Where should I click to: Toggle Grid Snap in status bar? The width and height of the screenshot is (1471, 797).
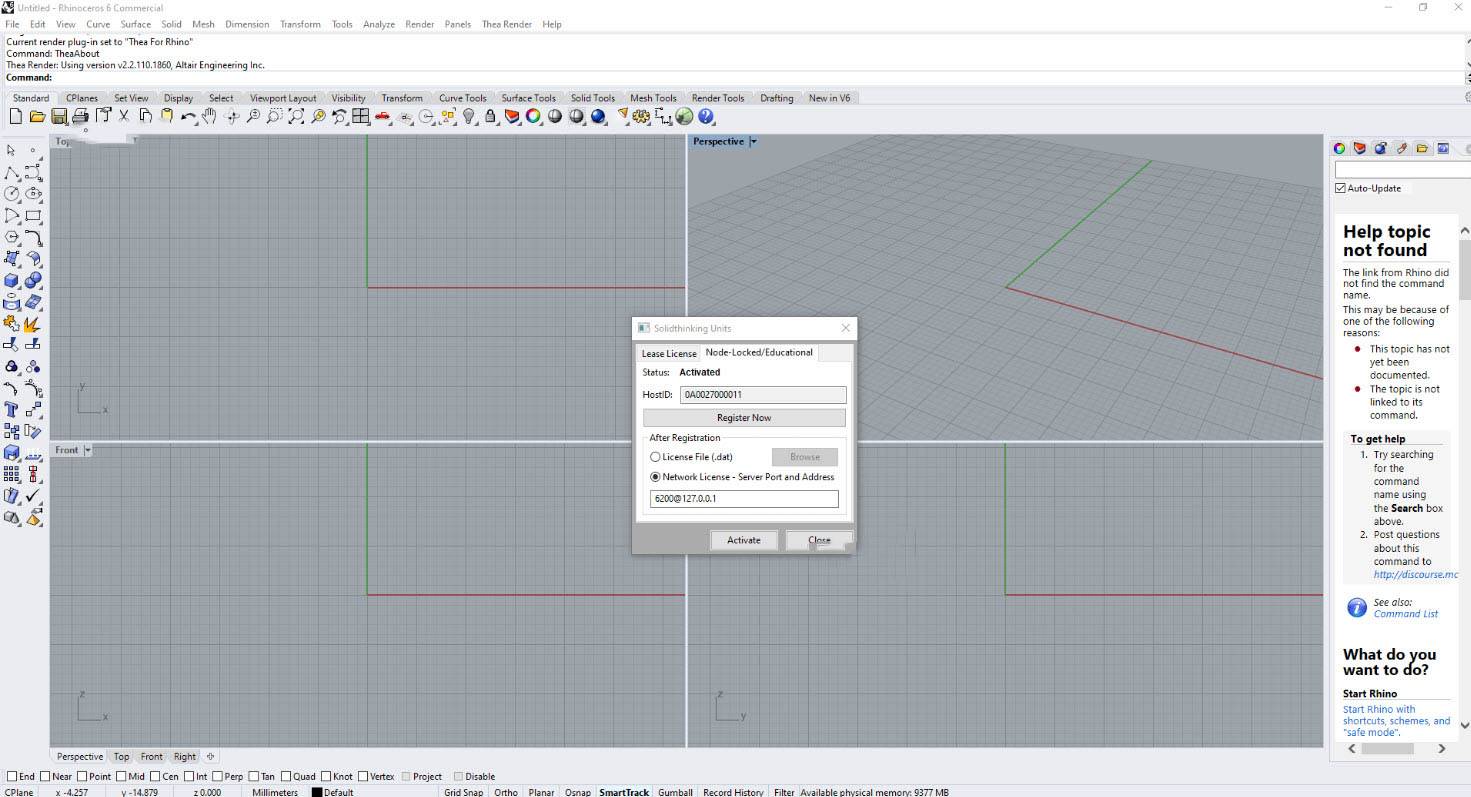463,792
